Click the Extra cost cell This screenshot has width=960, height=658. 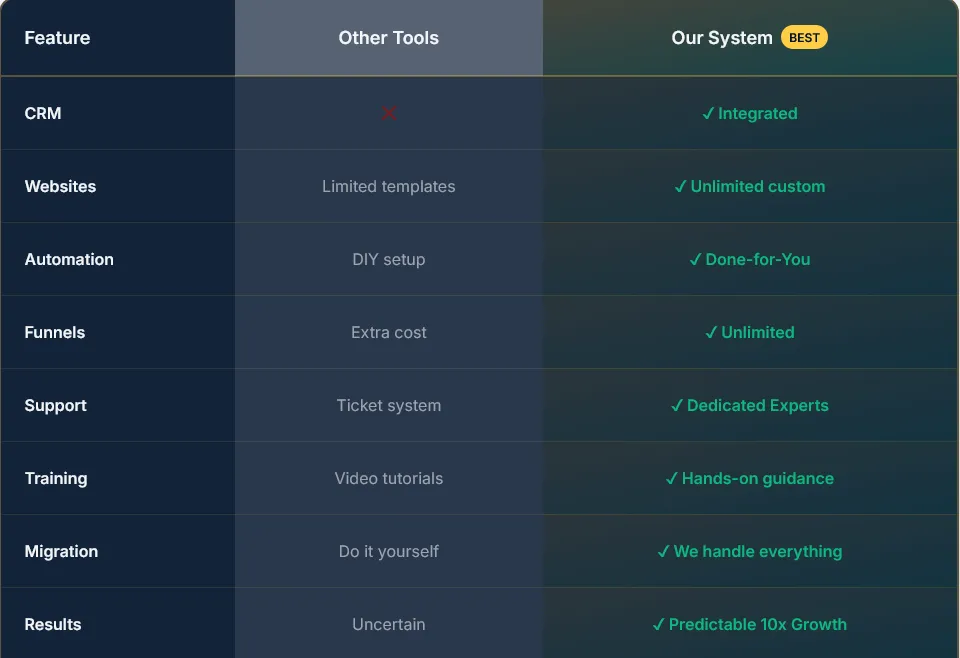(x=388, y=333)
